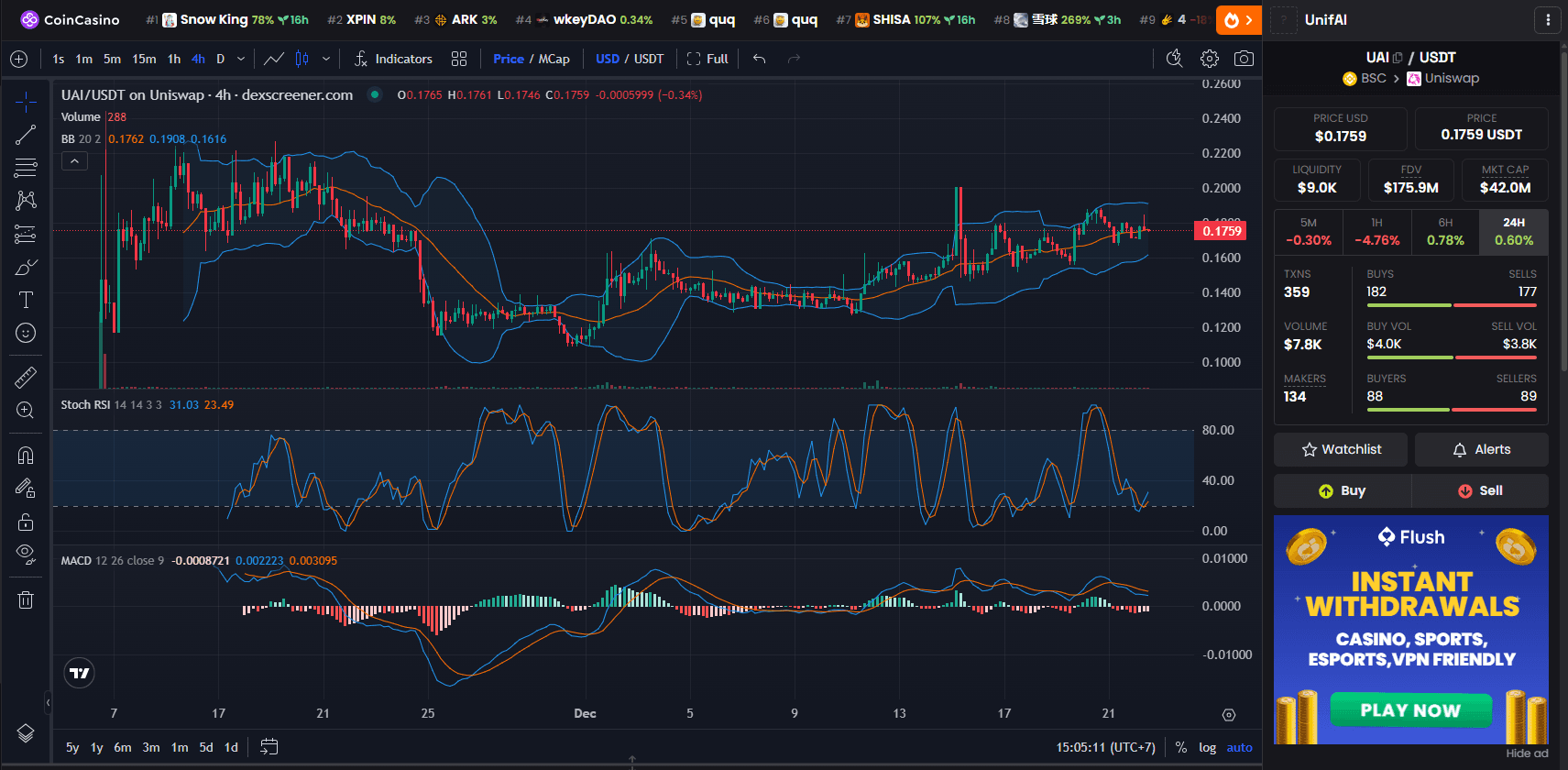
Task: Toggle log scale mode
Action: click(x=1208, y=747)
